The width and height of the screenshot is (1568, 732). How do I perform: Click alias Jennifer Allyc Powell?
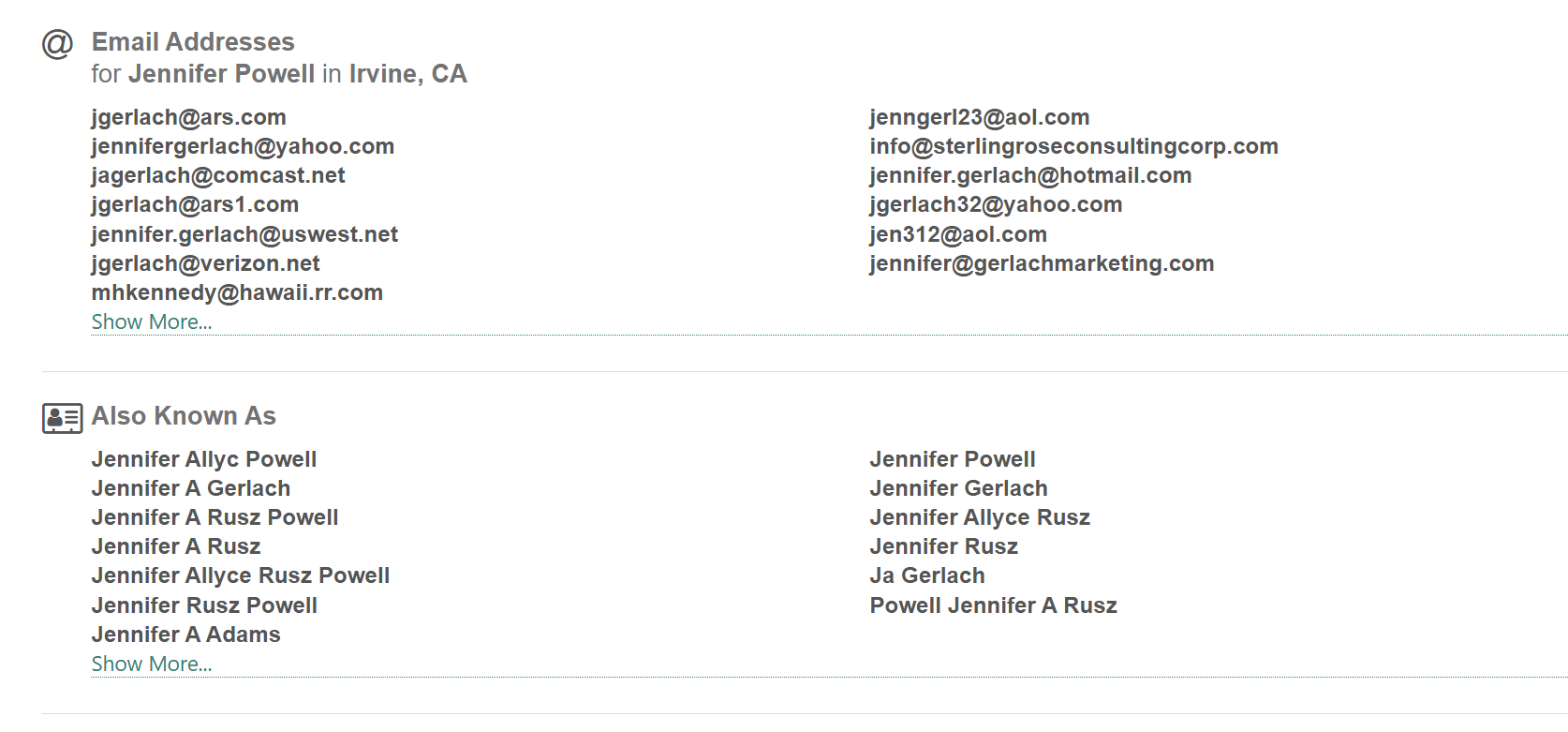point(204,459)
